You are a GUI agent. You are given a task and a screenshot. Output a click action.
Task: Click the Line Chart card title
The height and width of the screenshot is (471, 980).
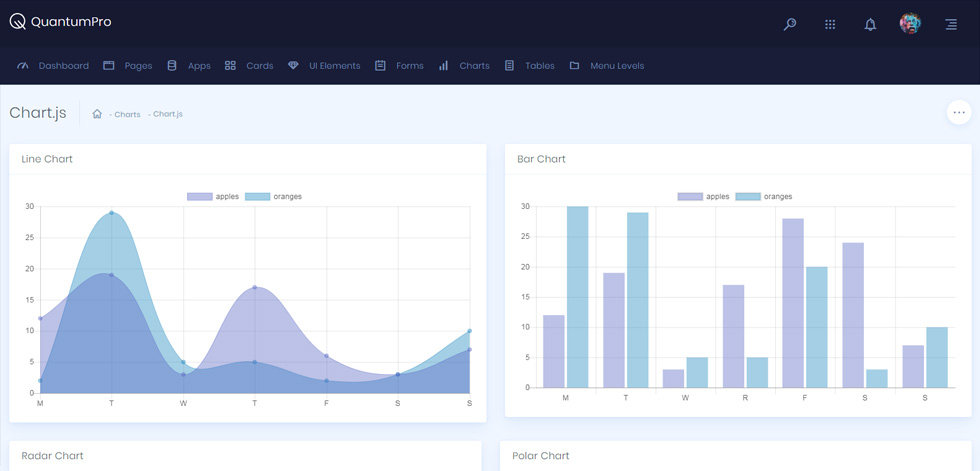[47, 159]
